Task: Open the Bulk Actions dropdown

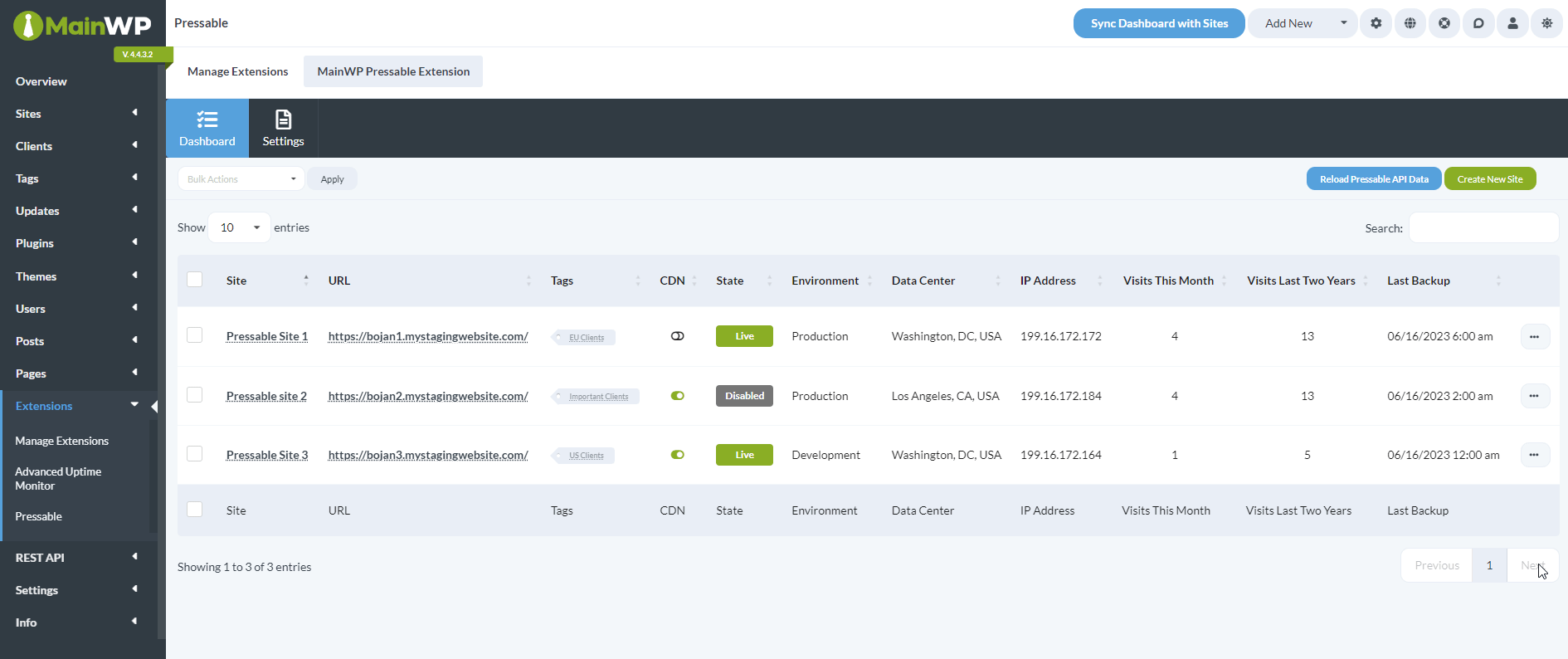Action: point(241,178)
